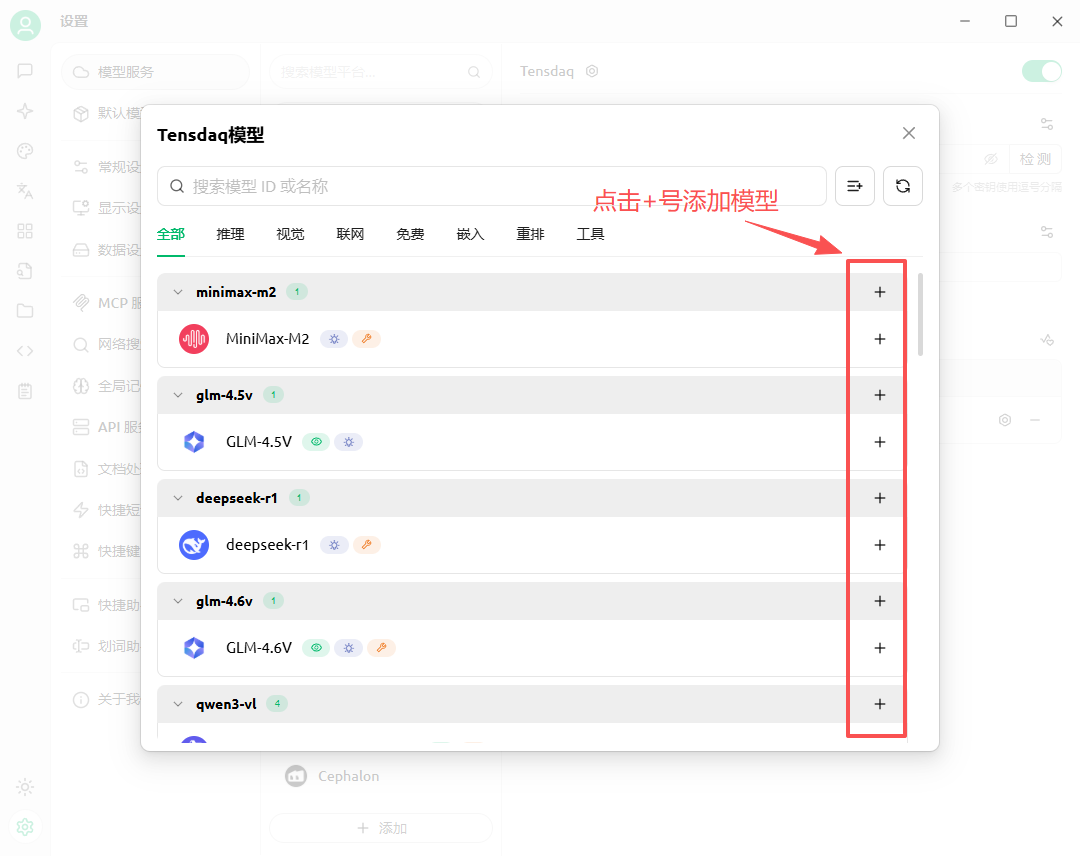
Task: Click the tool wrench tag on GLM-4.6V
Action: [x=382, y=648]
